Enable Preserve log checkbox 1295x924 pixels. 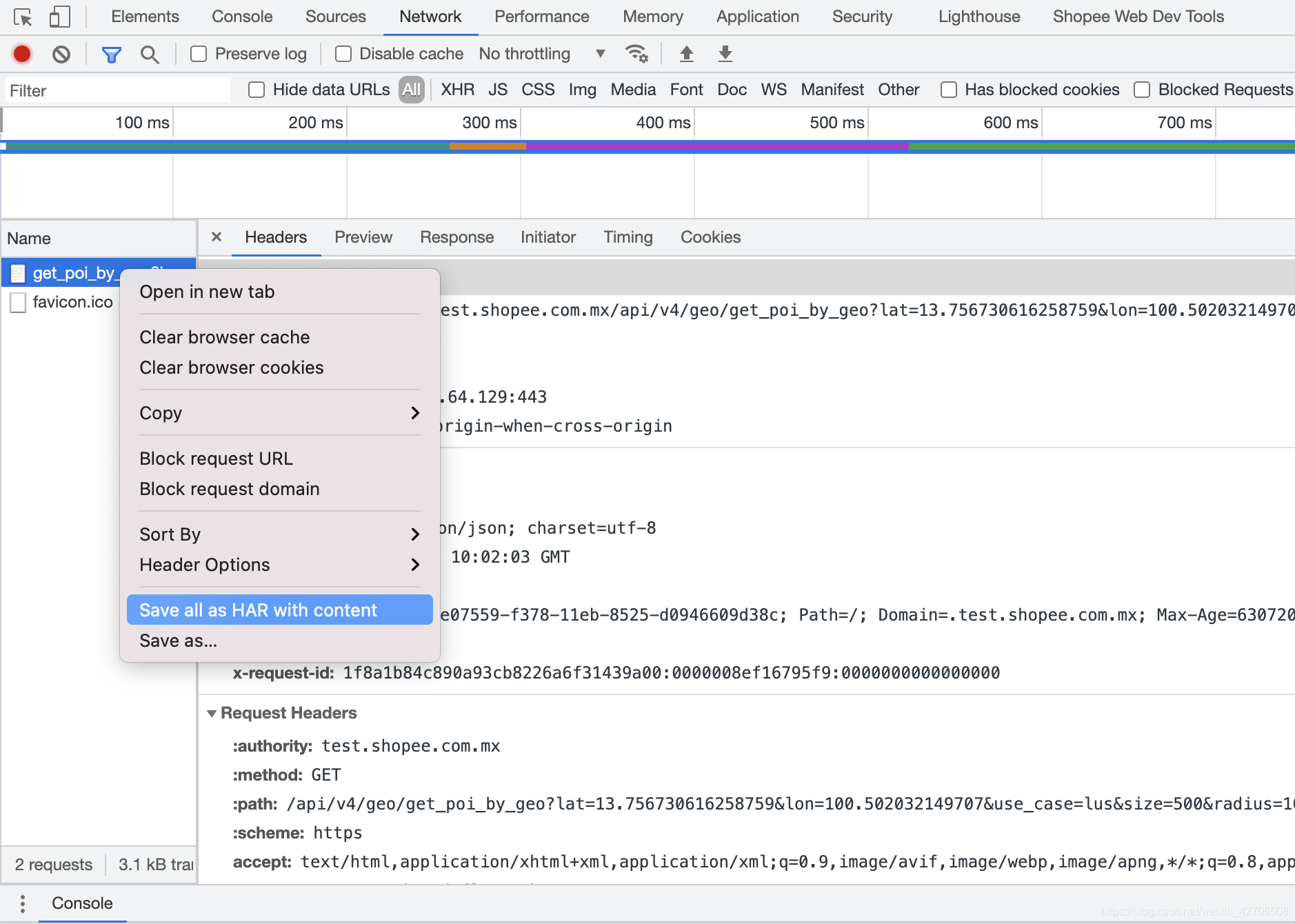[199, 54]
